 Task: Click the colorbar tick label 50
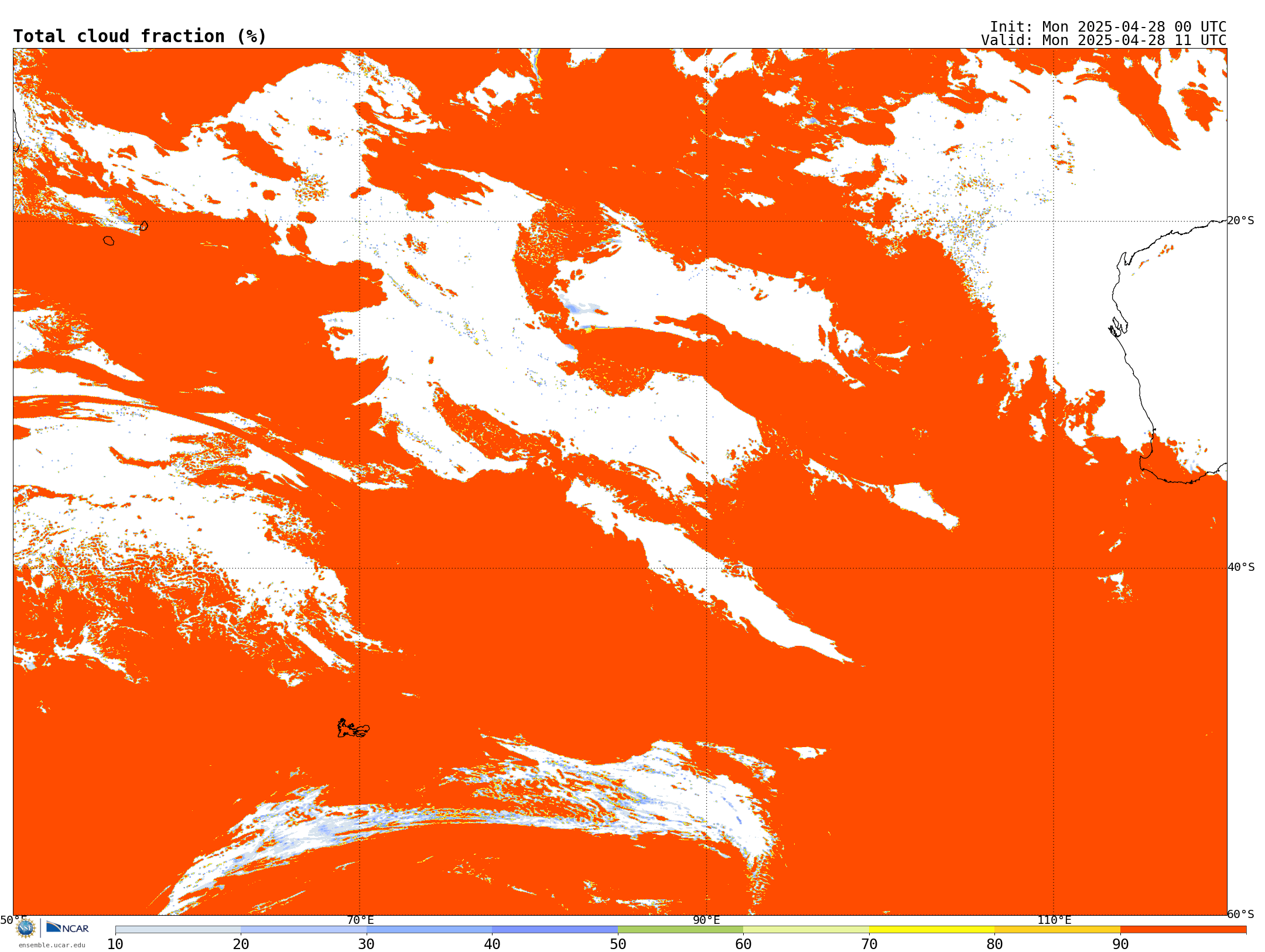(x=618, y=944)
